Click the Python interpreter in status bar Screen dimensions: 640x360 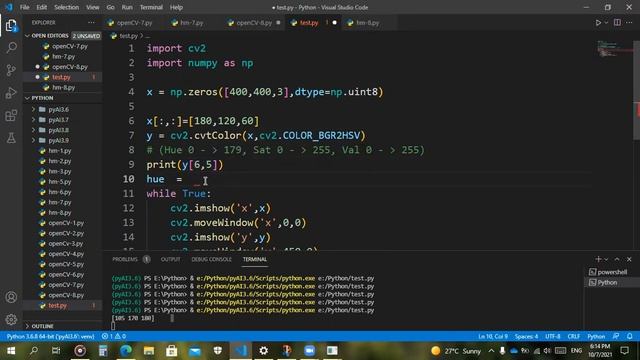(50, 336)
